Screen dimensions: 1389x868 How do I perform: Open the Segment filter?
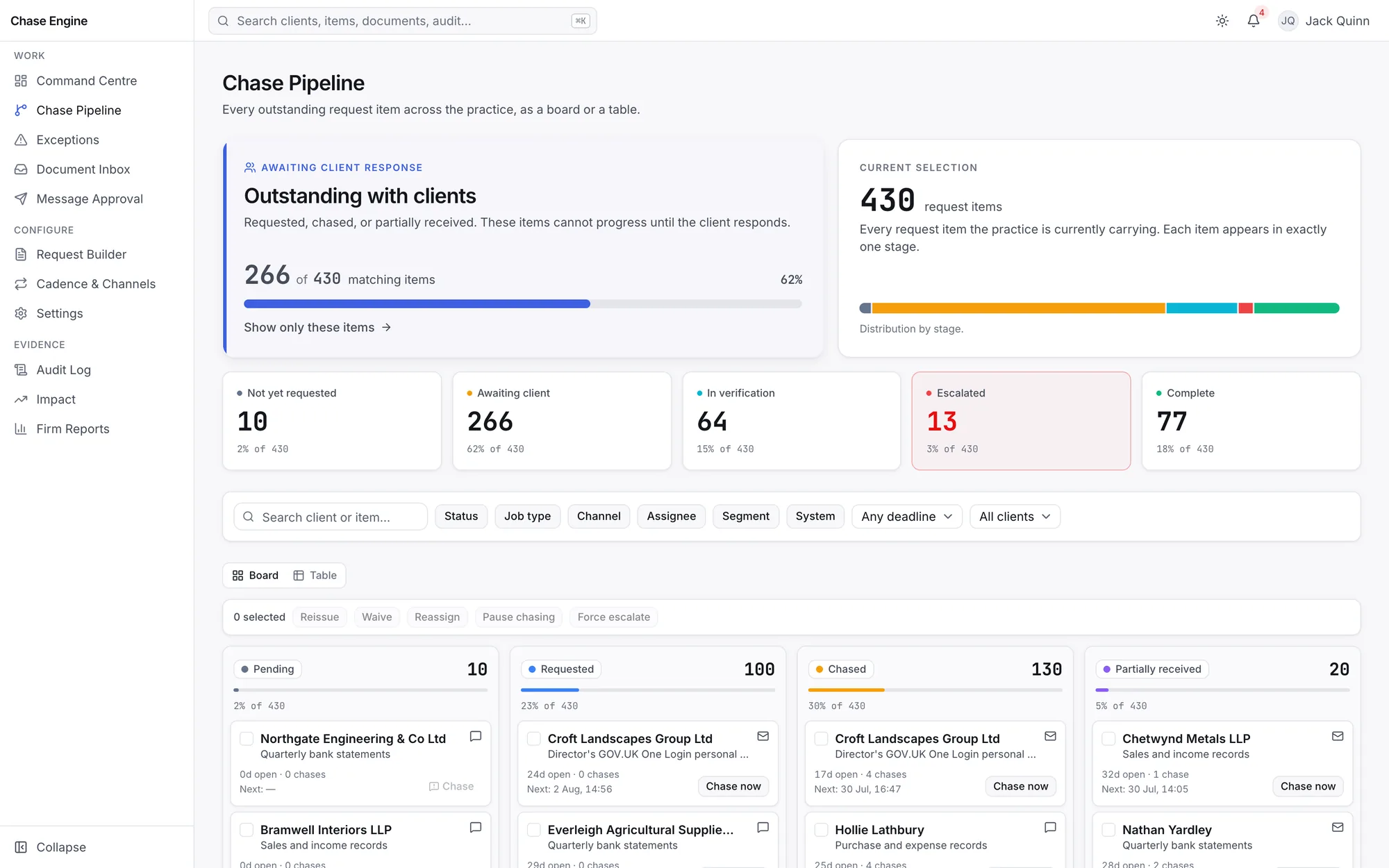click(x=745, y=517)
